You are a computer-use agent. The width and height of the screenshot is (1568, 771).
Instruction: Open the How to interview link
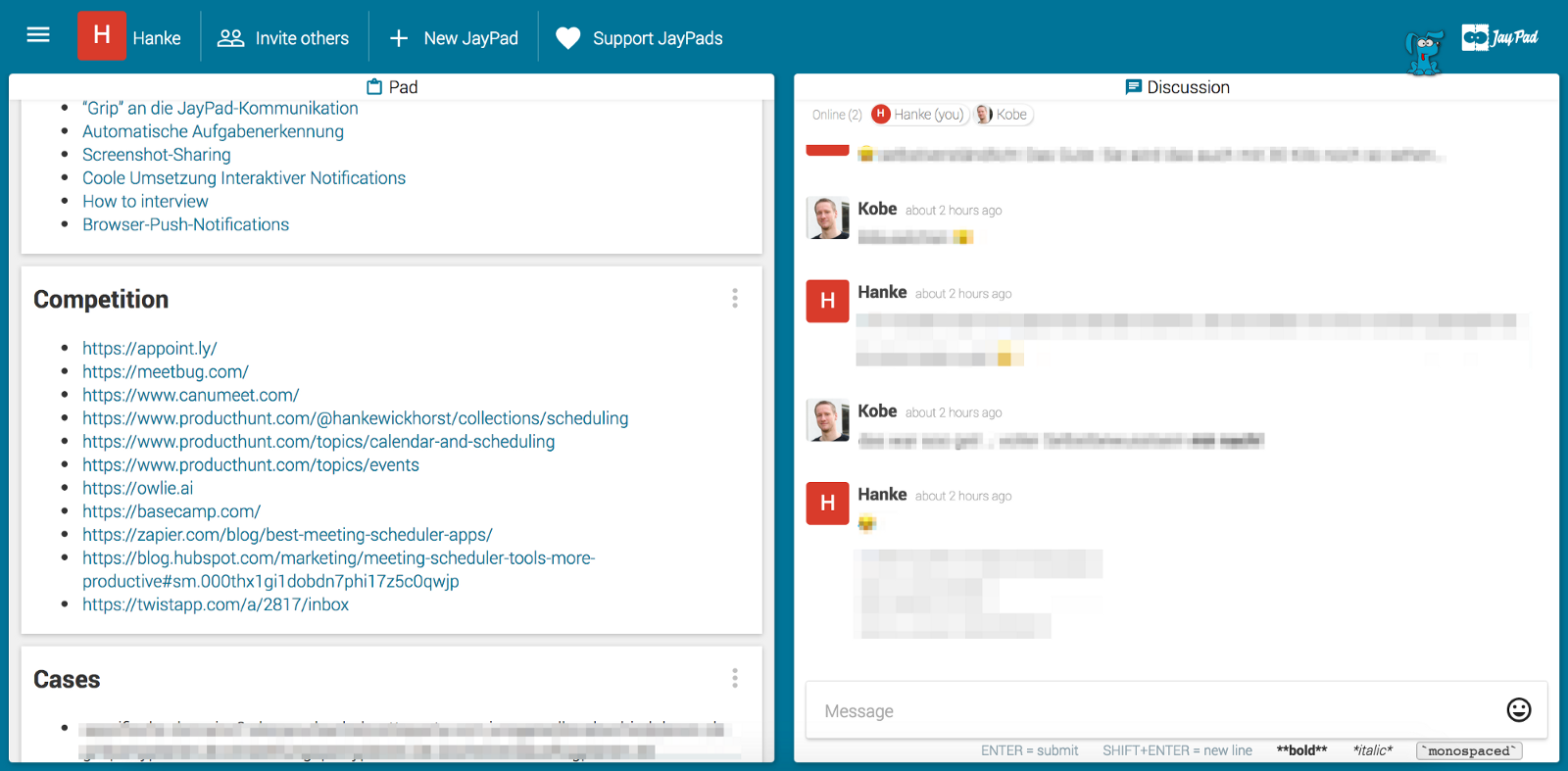(145, 202)
